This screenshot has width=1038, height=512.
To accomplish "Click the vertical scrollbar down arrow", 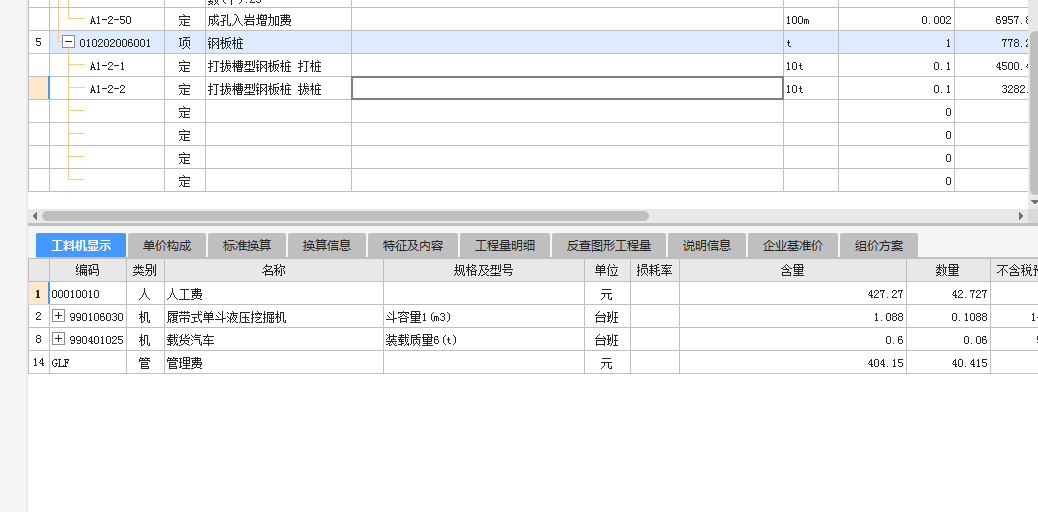I will (x=1033, y=201).
